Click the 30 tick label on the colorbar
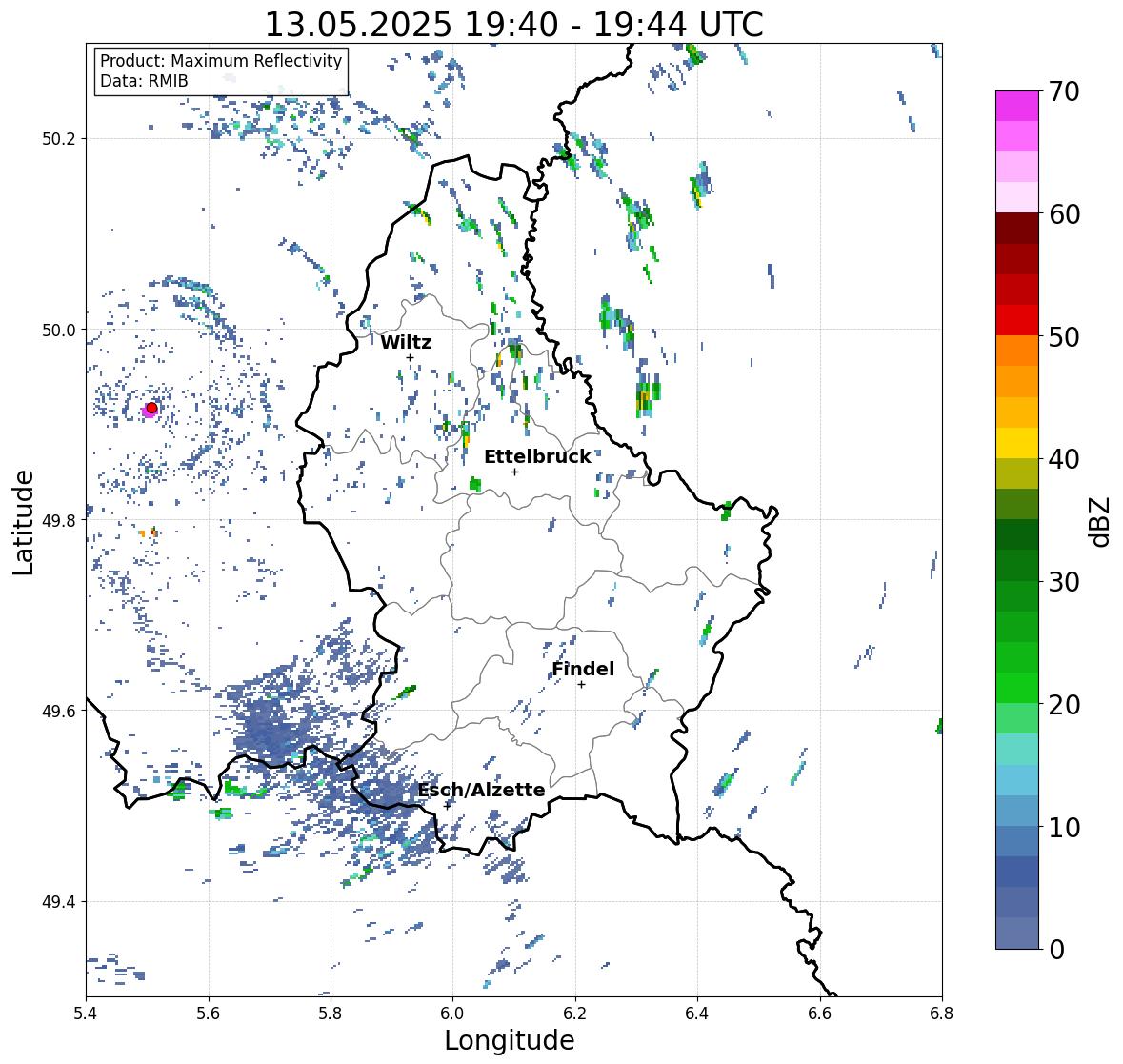 [1064, 582]
